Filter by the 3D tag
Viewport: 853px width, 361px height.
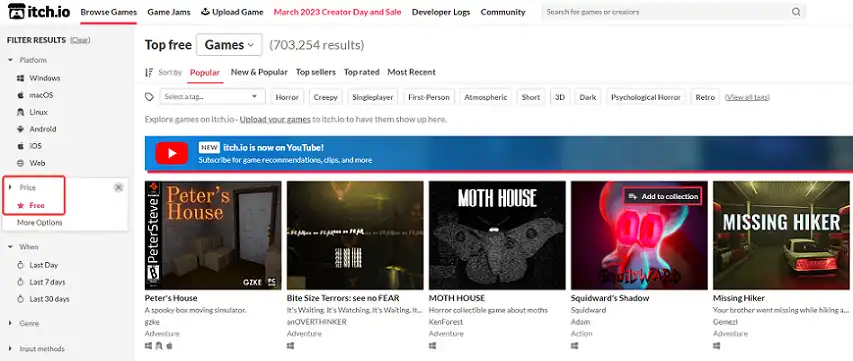point(559,97)
